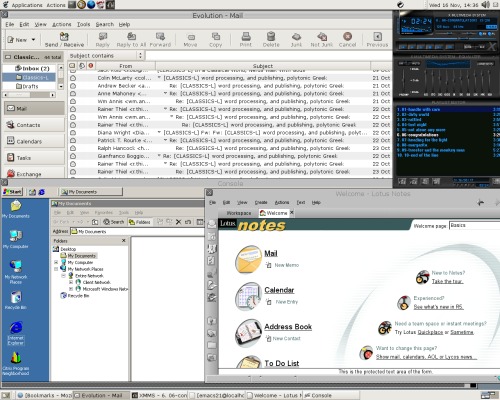Collapse the Anne Mahoney reply thread

click(165, 93)
